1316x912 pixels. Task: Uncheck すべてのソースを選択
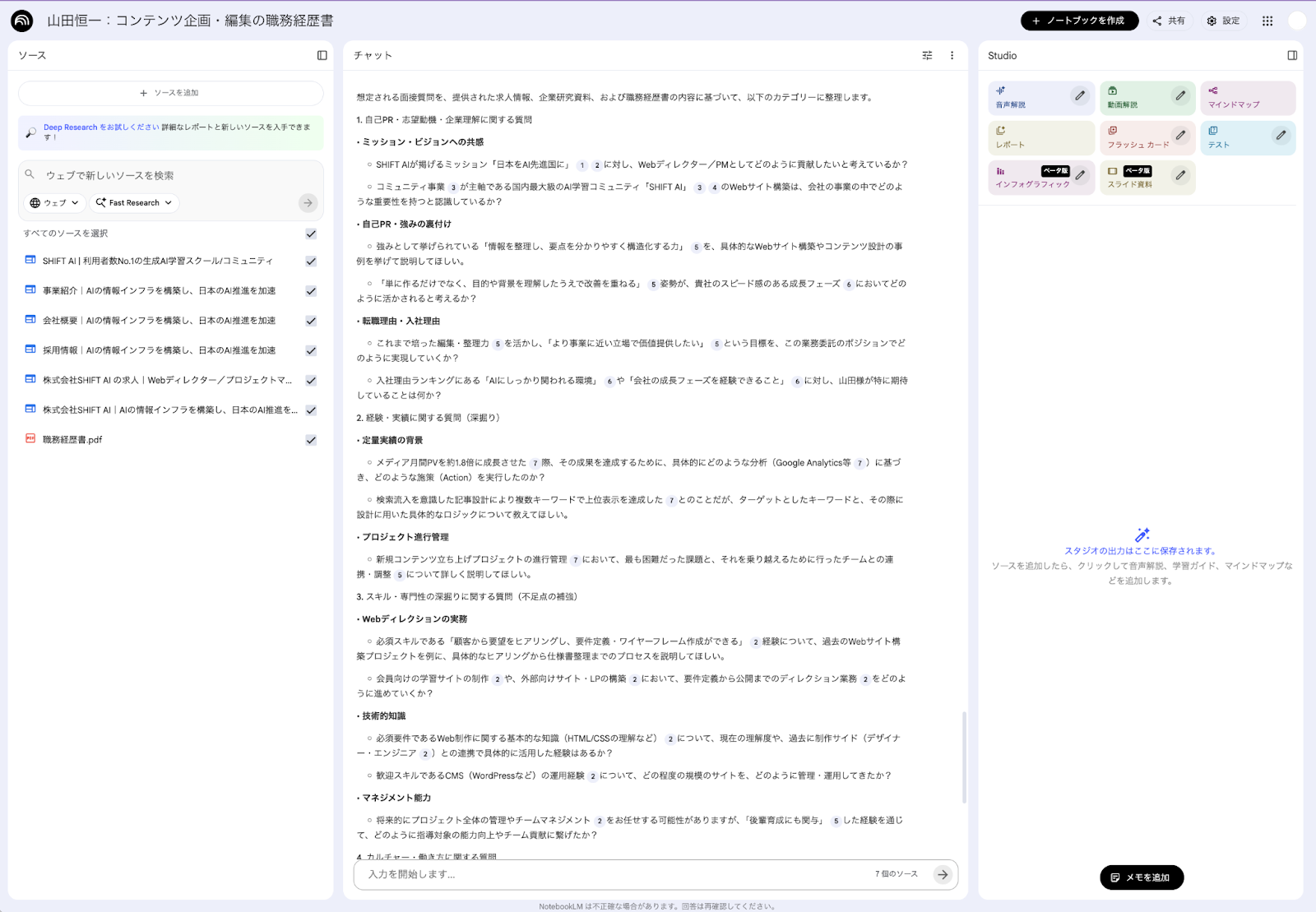[x=311, y=234]
